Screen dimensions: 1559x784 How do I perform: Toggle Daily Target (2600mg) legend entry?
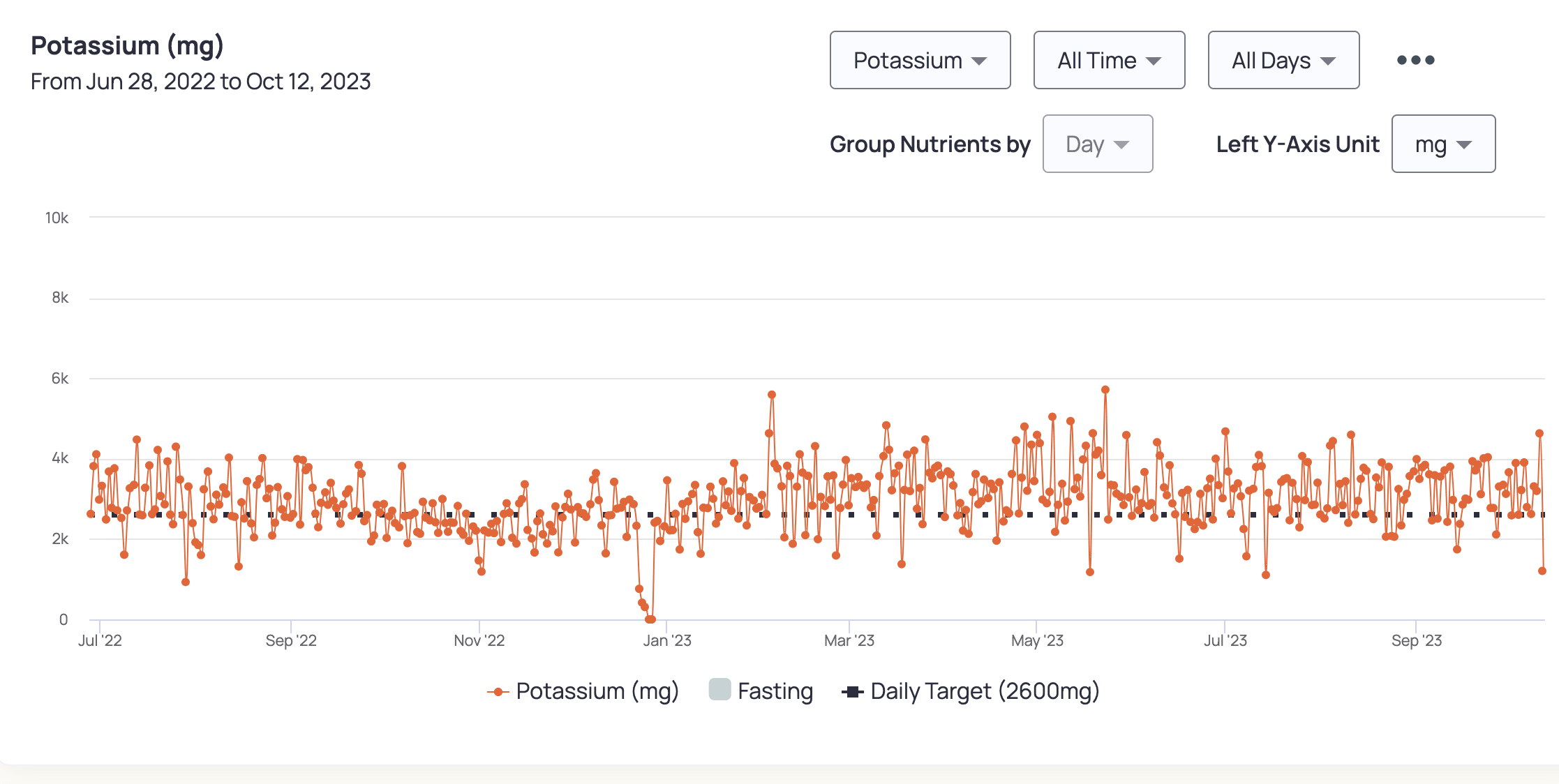click(x=984, y=691)
